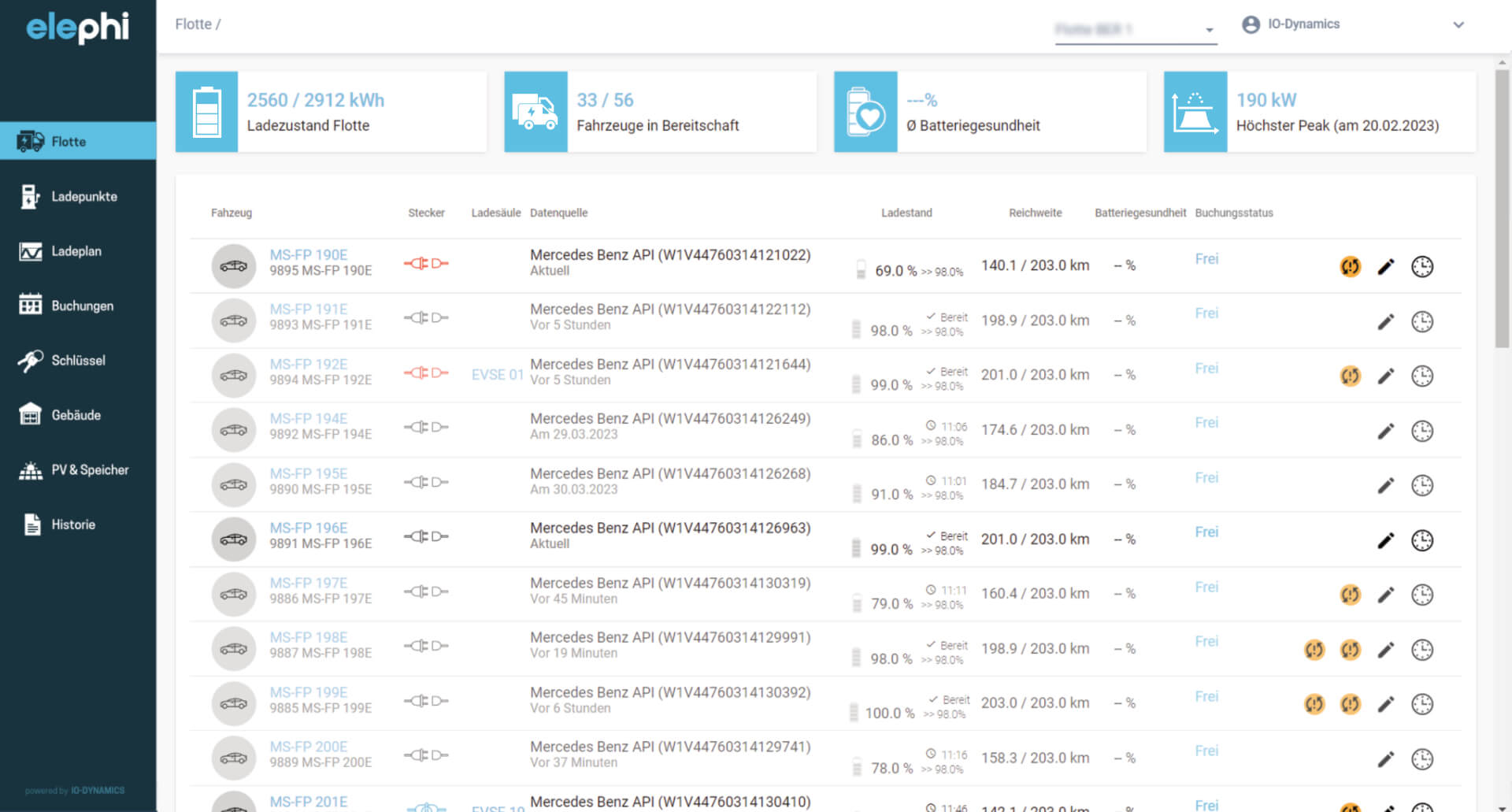Open the MS-FP 194E vehicle link
This screenshot has width=1512, height=812.
pyautogui.click(x=308, y=419)
